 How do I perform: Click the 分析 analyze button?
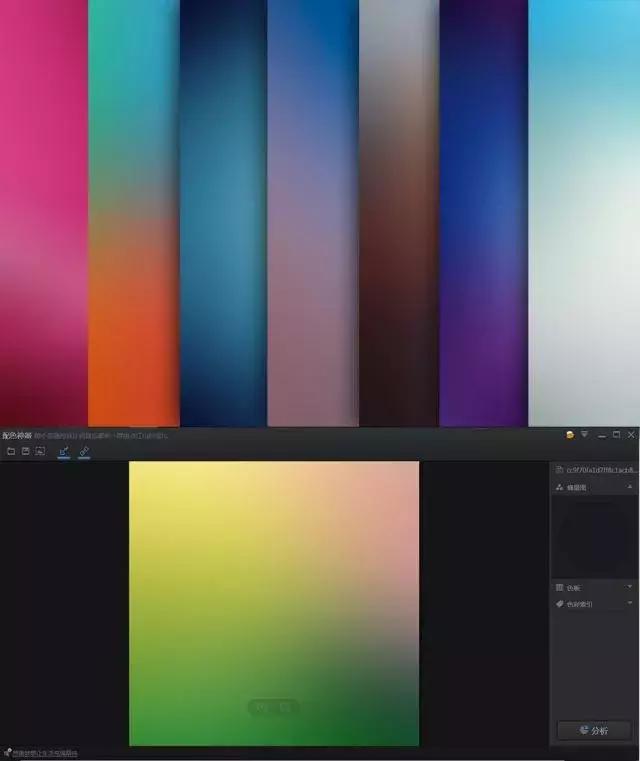[594, 730]
